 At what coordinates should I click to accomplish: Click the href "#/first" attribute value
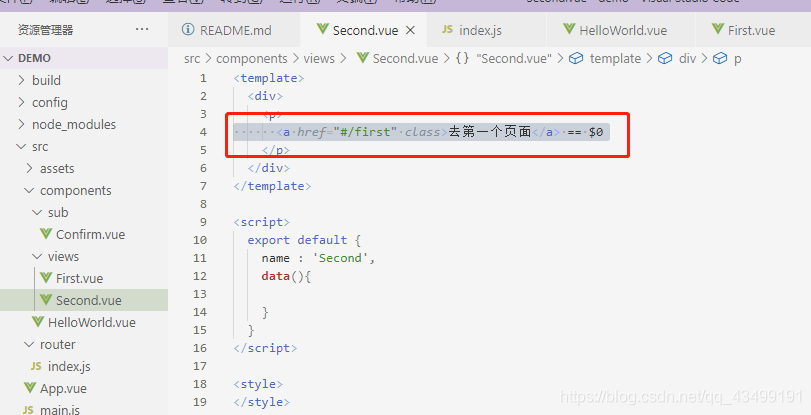pos(365,132)
